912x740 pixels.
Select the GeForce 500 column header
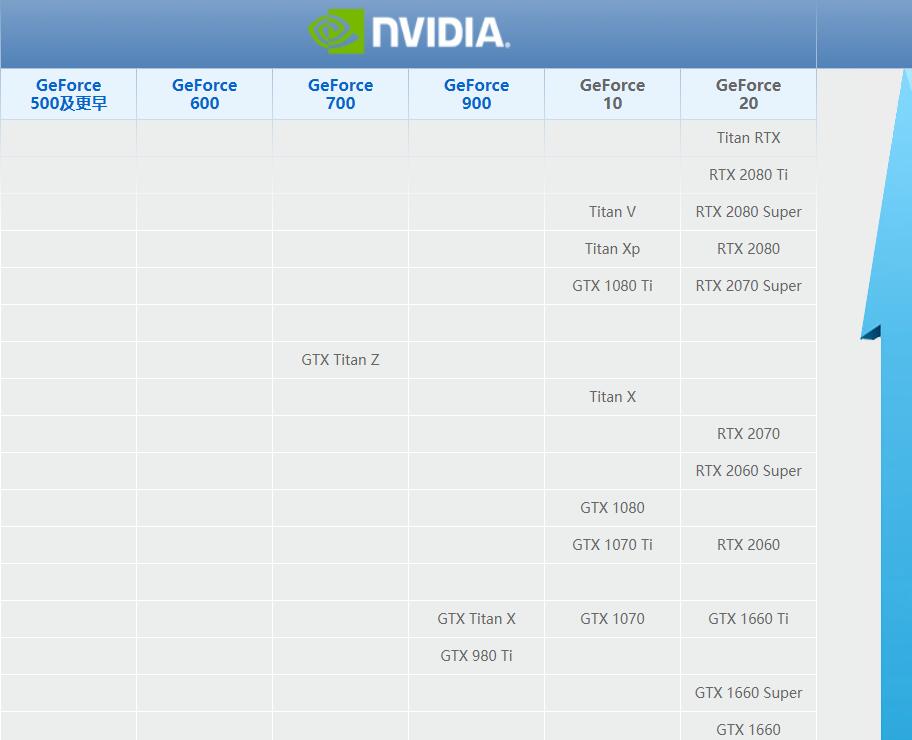point(69,94)
